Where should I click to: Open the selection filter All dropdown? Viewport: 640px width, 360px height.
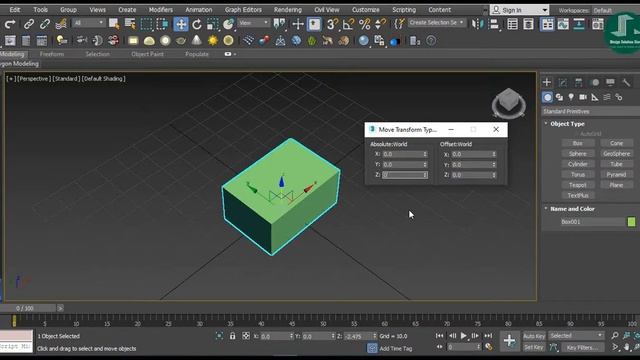coord(88,23)
